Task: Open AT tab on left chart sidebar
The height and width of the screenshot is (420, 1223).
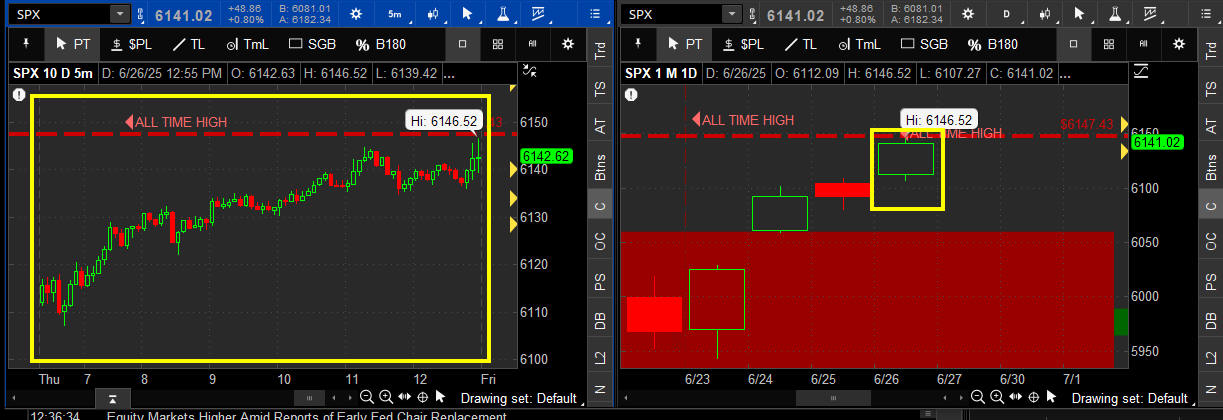Action: pos(600,126)
